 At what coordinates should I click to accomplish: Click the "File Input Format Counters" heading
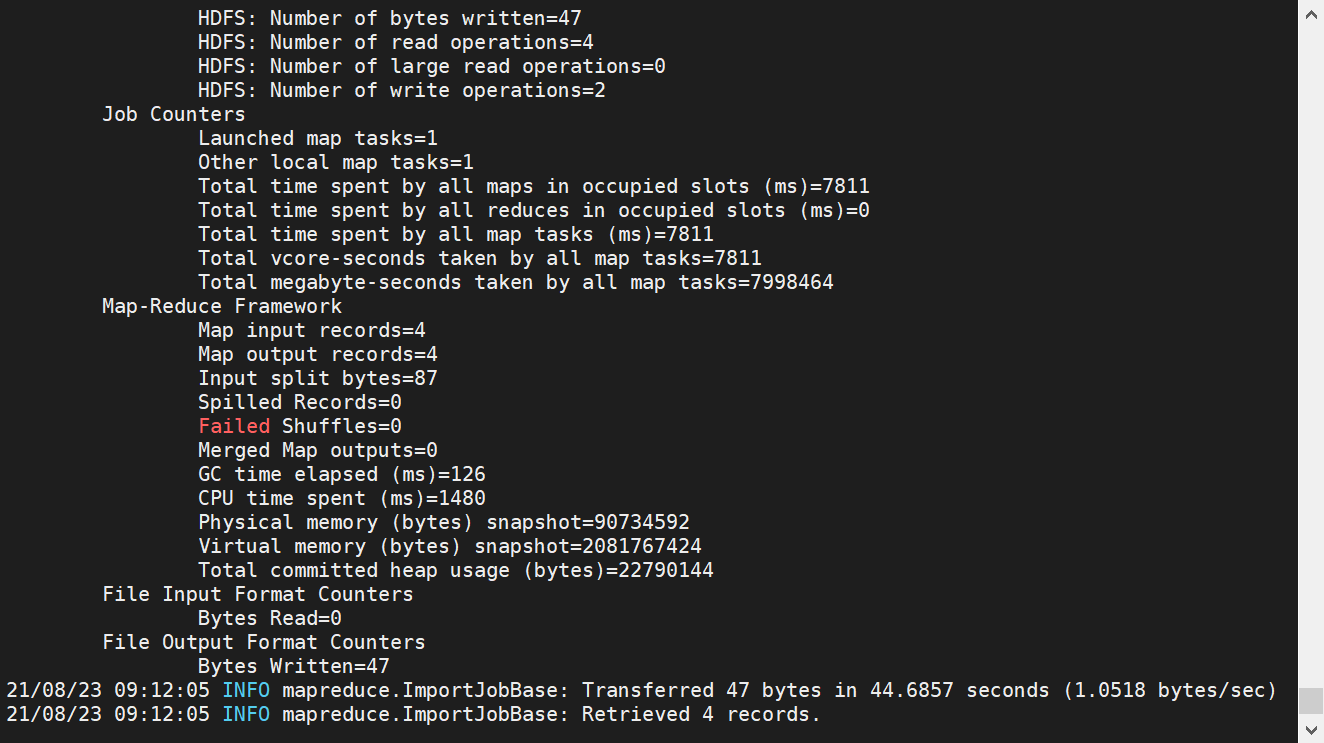click(258, 594)
